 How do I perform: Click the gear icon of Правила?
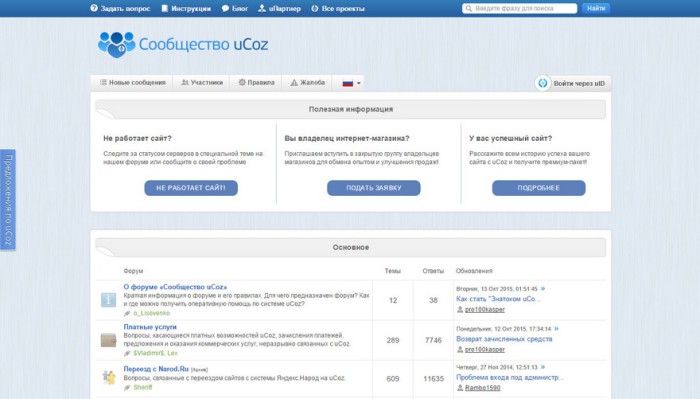(242, 82)
